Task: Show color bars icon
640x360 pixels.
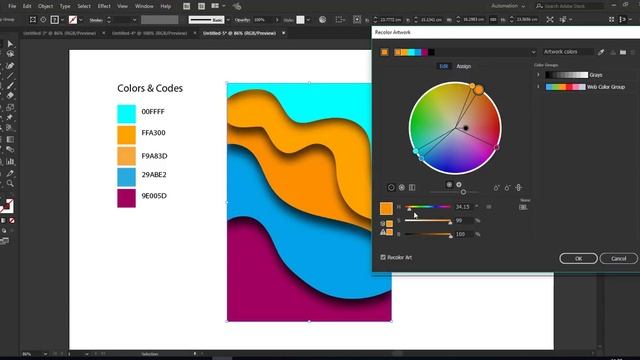Action: (x=412, y=187)
